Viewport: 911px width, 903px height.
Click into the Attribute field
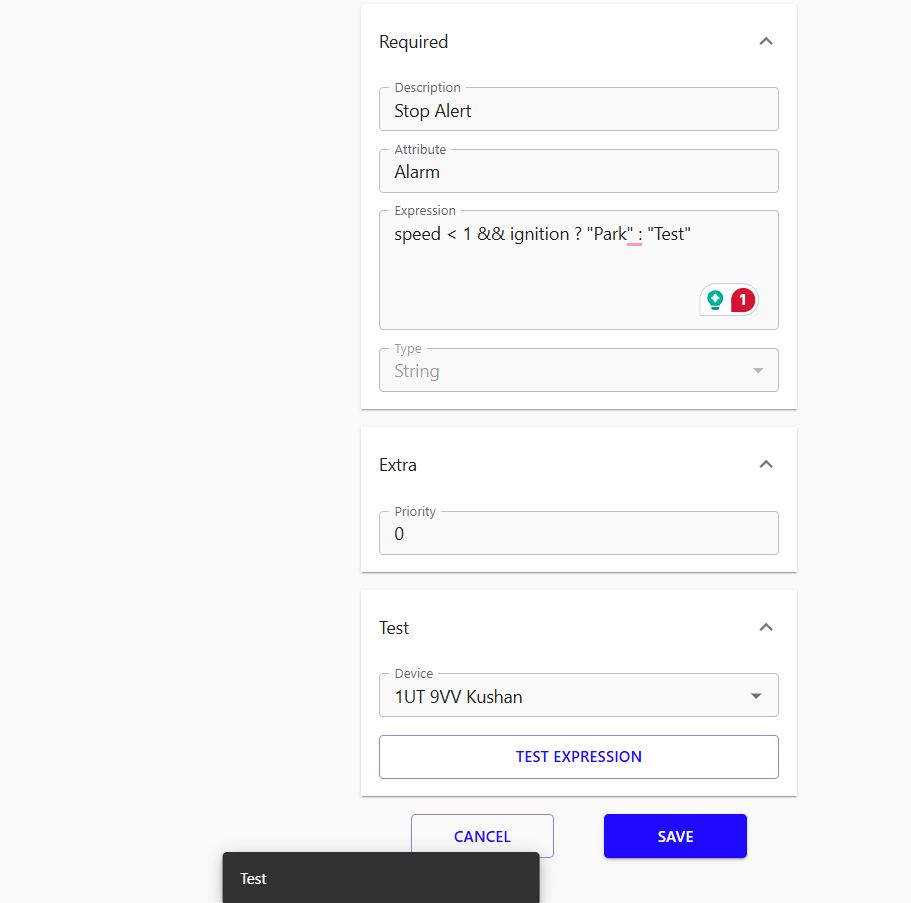click(578, 172)
